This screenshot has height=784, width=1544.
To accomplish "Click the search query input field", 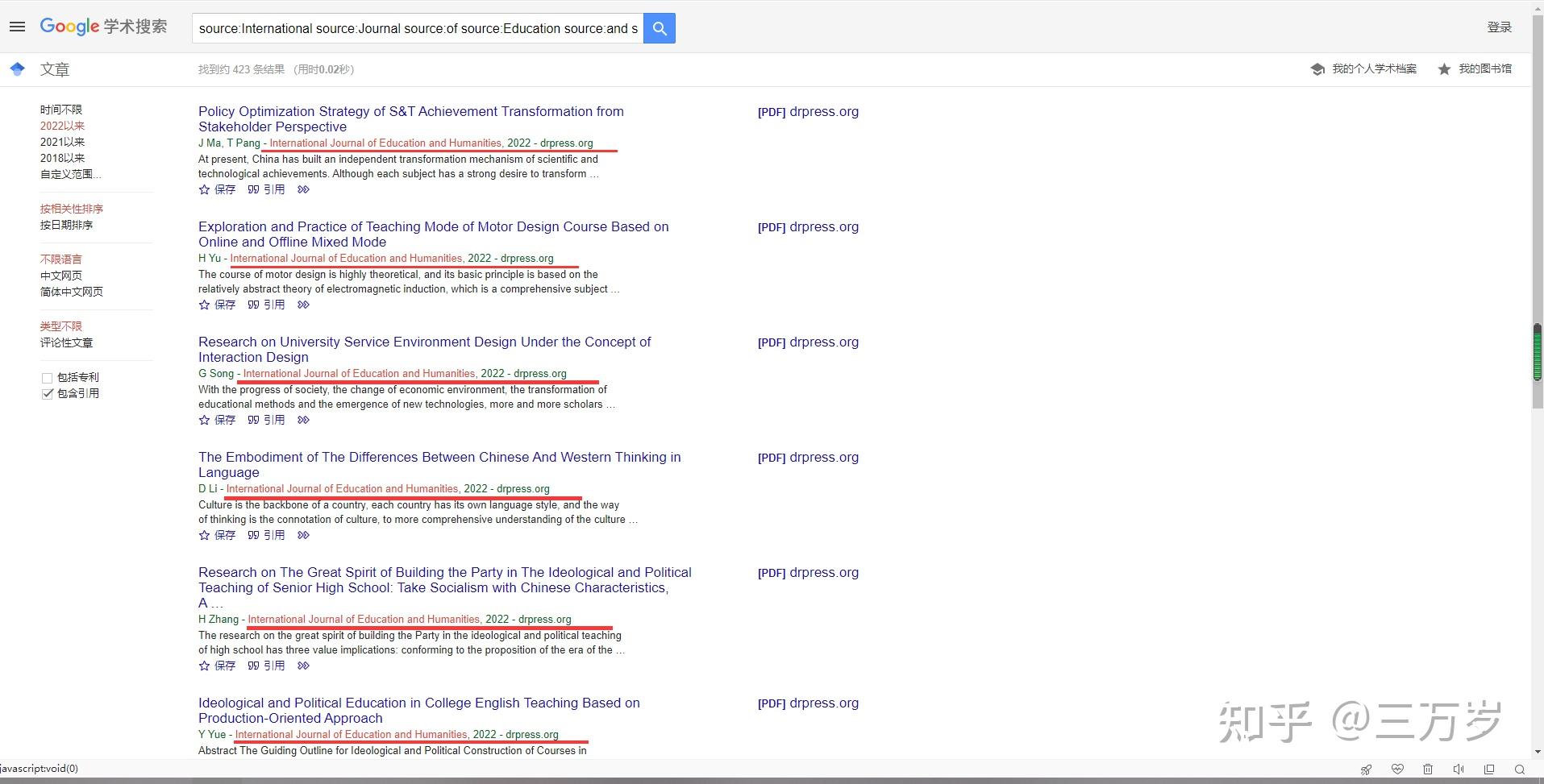I will [418, 28].
